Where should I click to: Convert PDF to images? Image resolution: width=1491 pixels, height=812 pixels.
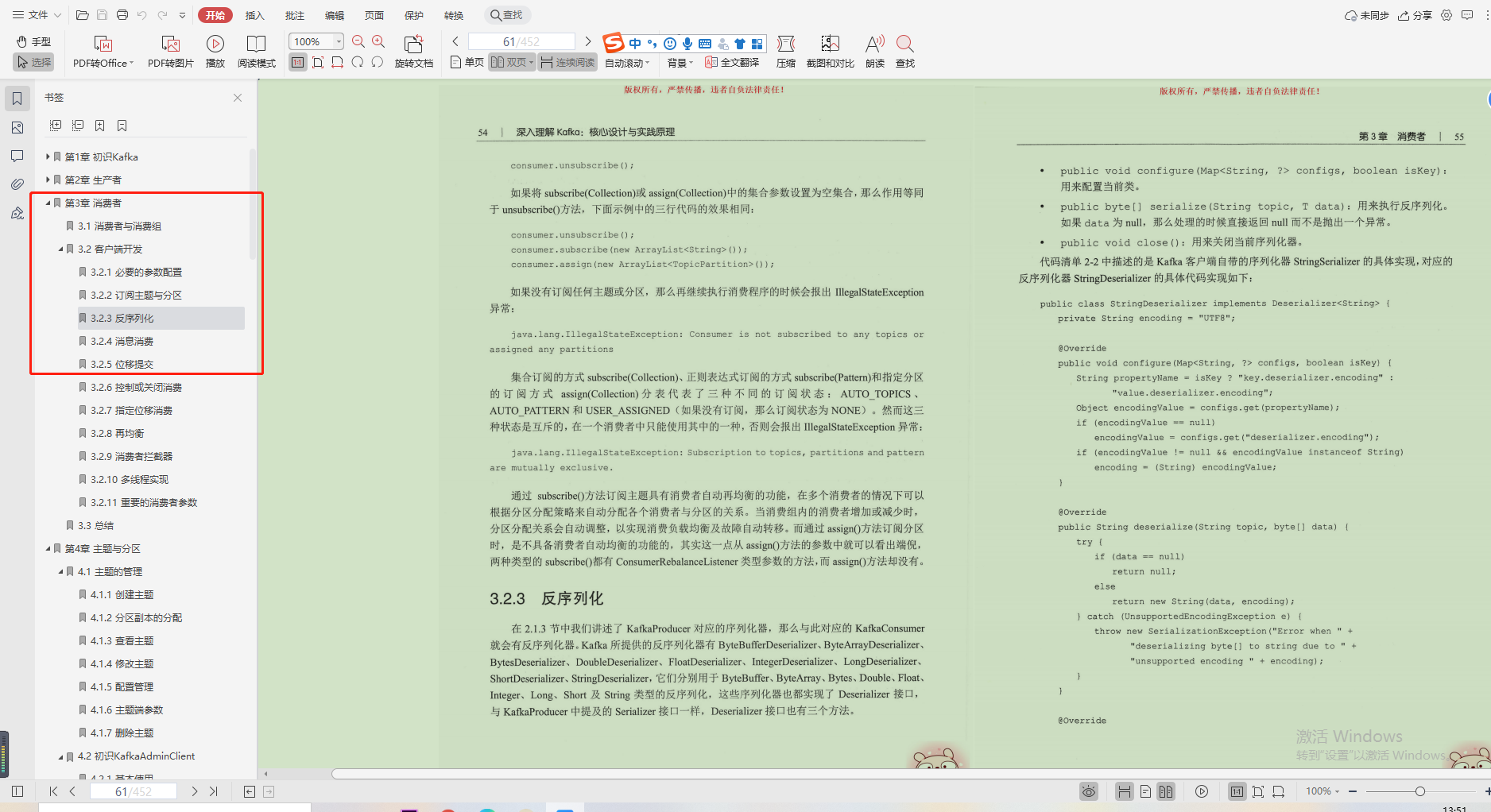(x=170, y=52)
